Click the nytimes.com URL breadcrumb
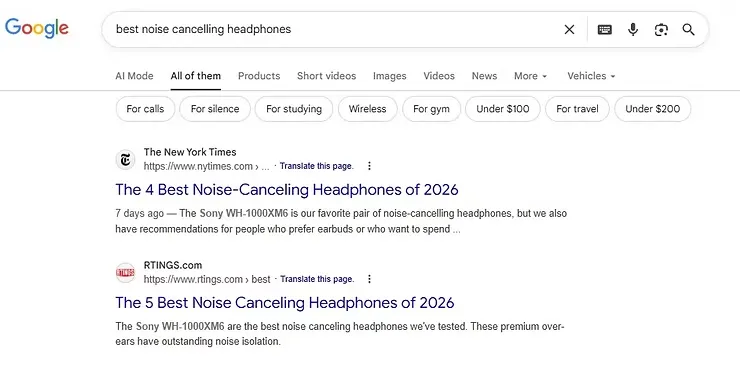Viewport: 740px width, 366px height. click(207, 166)
